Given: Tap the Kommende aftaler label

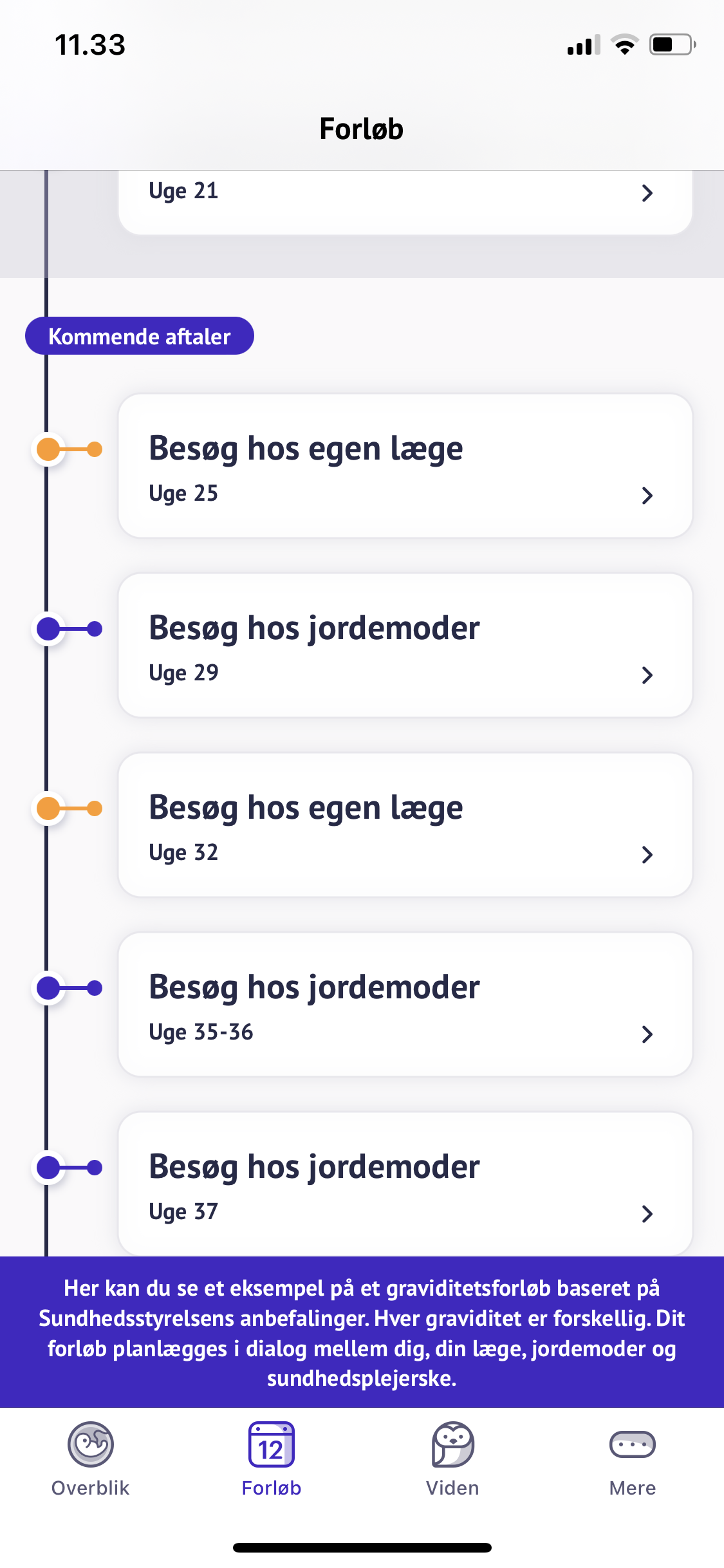Looking at the screenshot, I should tap(140, 336).
